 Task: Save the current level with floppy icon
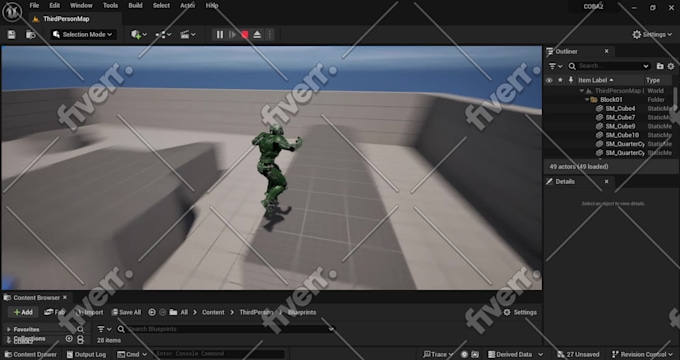[x=11, y=35]
